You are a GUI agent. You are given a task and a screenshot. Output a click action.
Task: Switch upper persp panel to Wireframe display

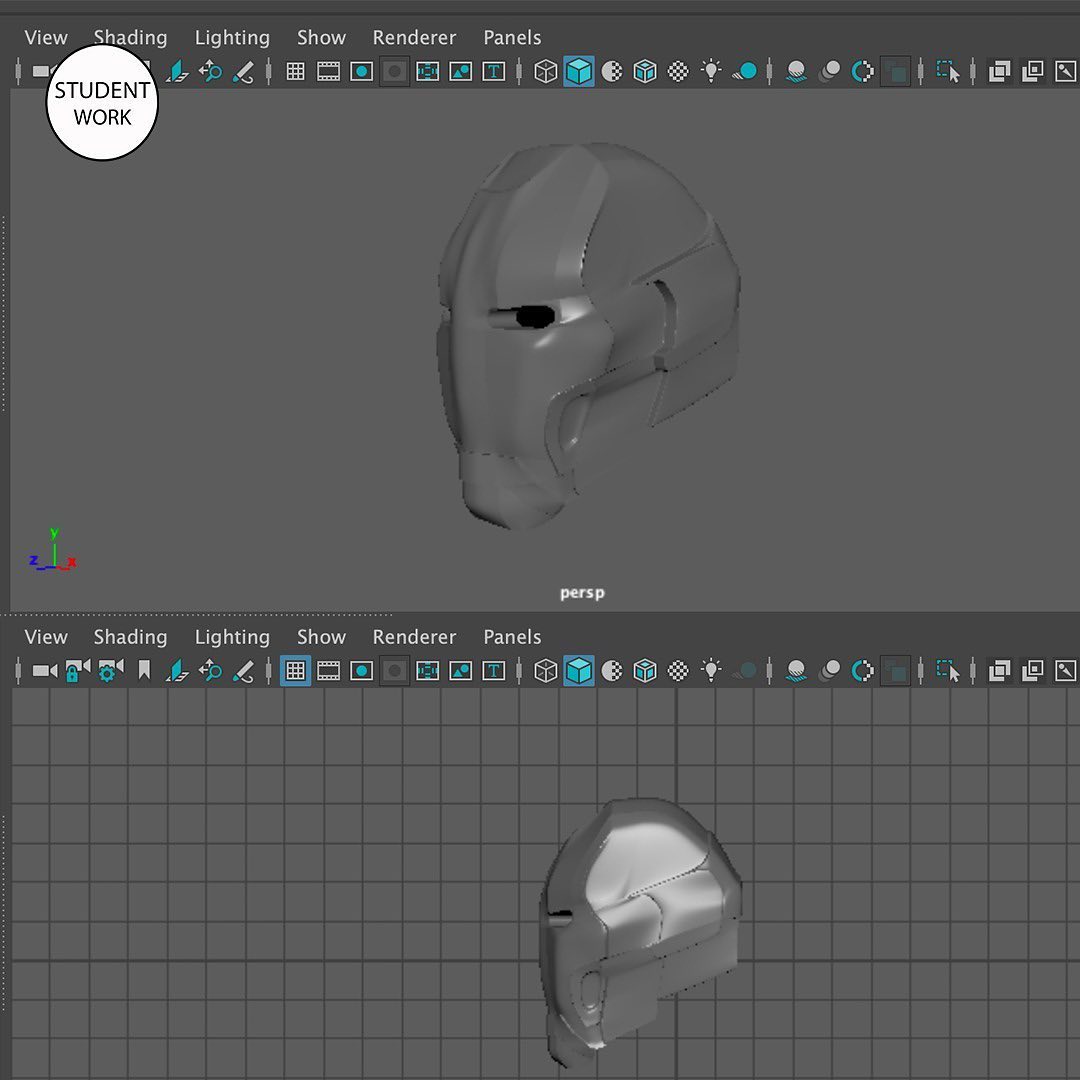tap(546, 72)
